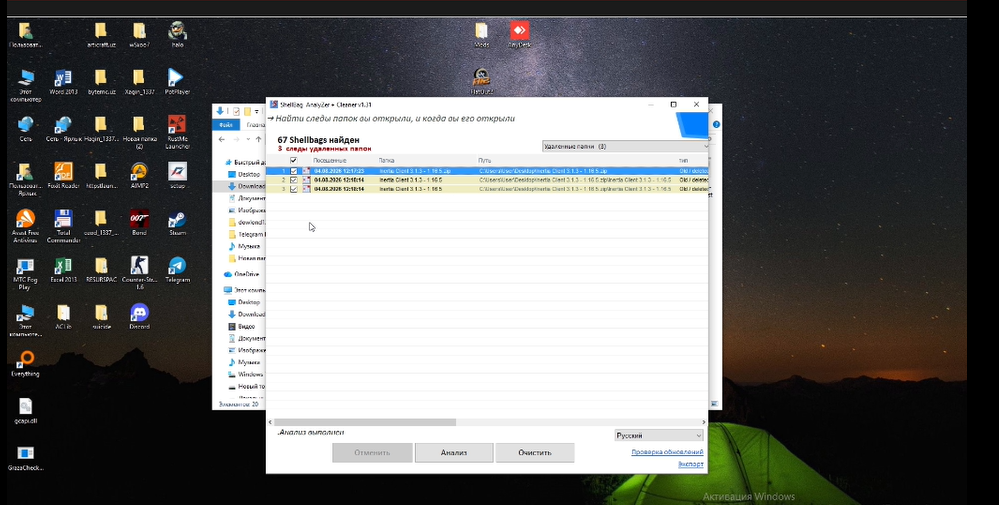
Task: Select OneDrive in the Explorer sidebar
Action: click(x=246, y=274)
